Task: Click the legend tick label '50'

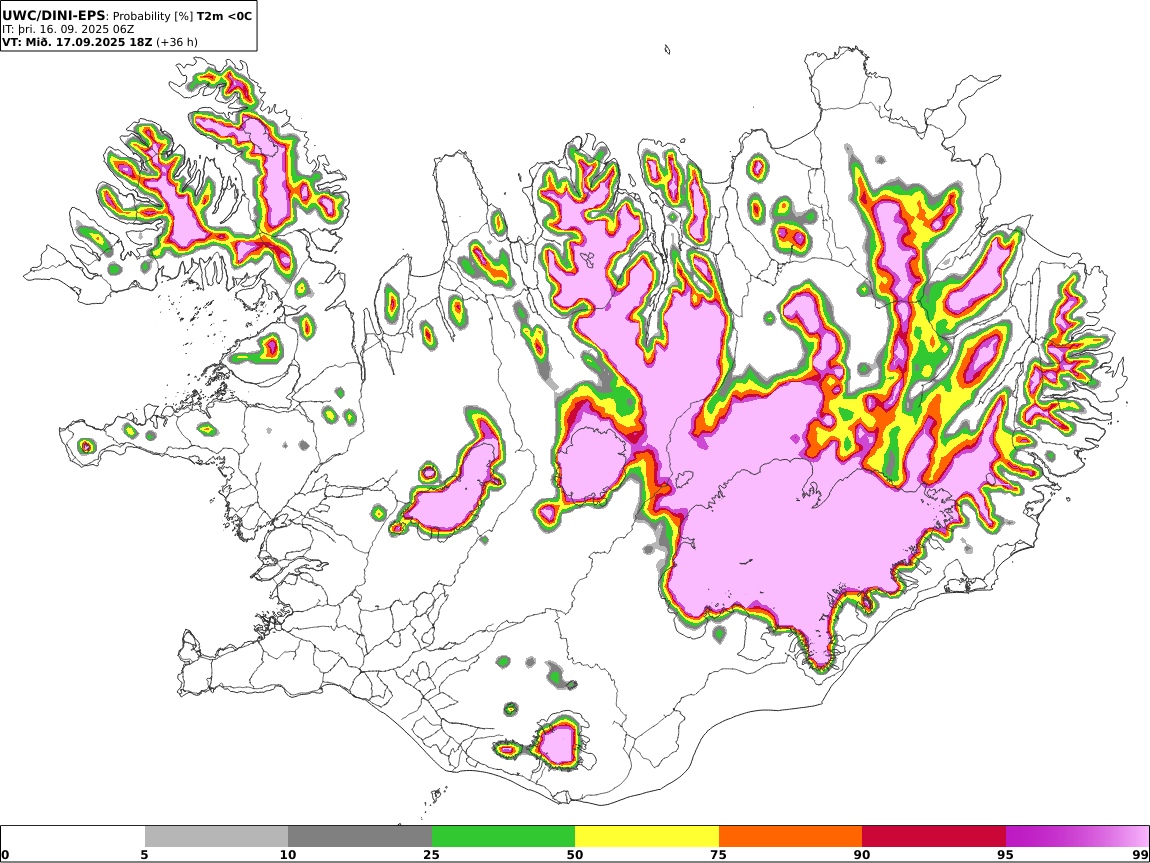Action: (x=575, y=855)
